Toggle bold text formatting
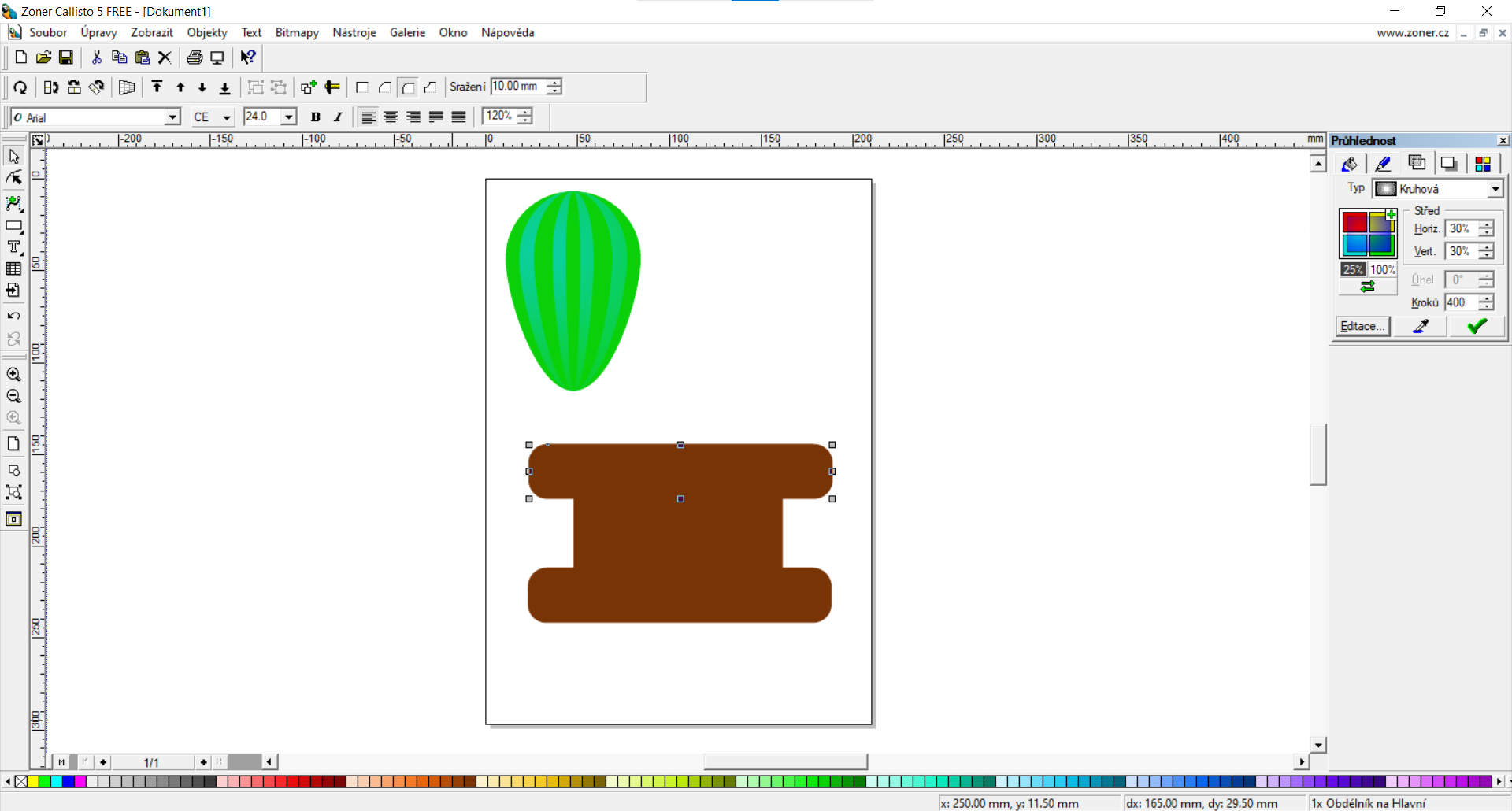This screenshot has width=1512, height=811. click(x=315, y=117)
